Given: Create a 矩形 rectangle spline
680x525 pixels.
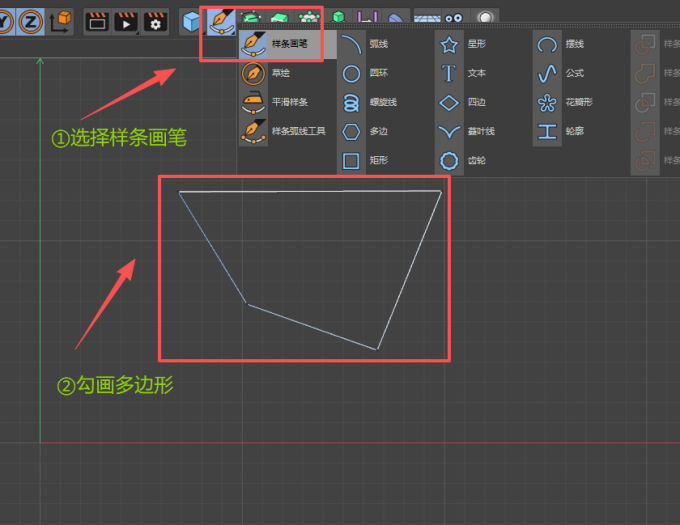Looking at the screenshot, I should click(368, 160).
